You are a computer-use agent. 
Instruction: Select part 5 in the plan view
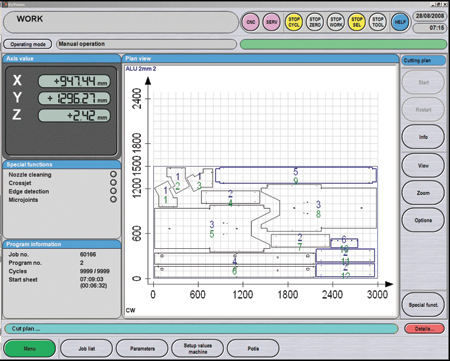click(x=296, y=175)
